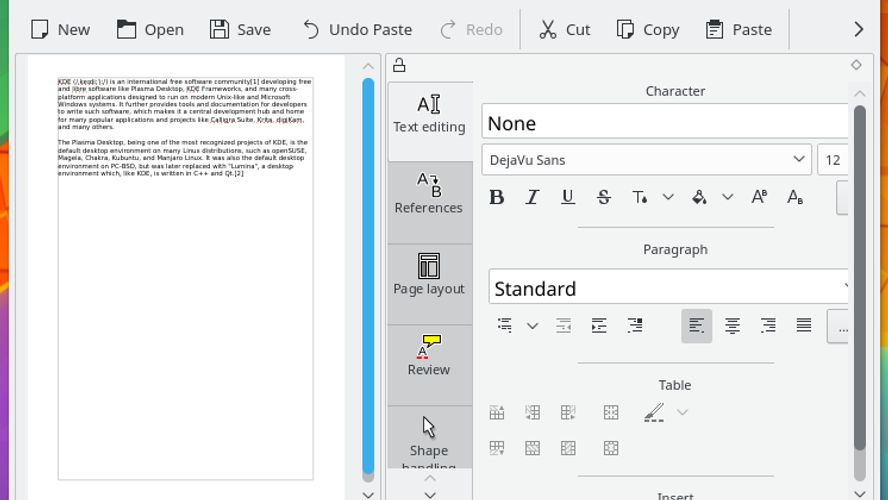888x500 pixels.
Task: Cut the selected text
Action: tap(565, 29)
